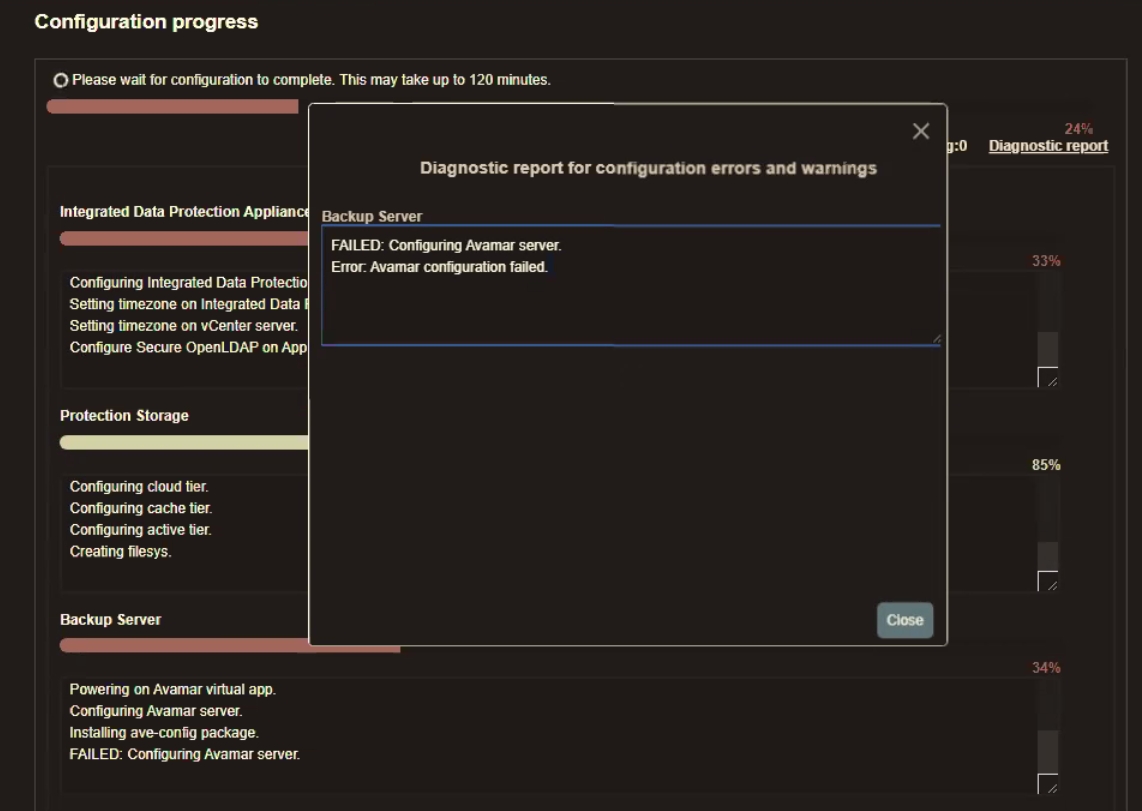The image size is (1142, 811).
Task: Click the 85% Protection Storage percentage
Action: tap(1046, 464)
